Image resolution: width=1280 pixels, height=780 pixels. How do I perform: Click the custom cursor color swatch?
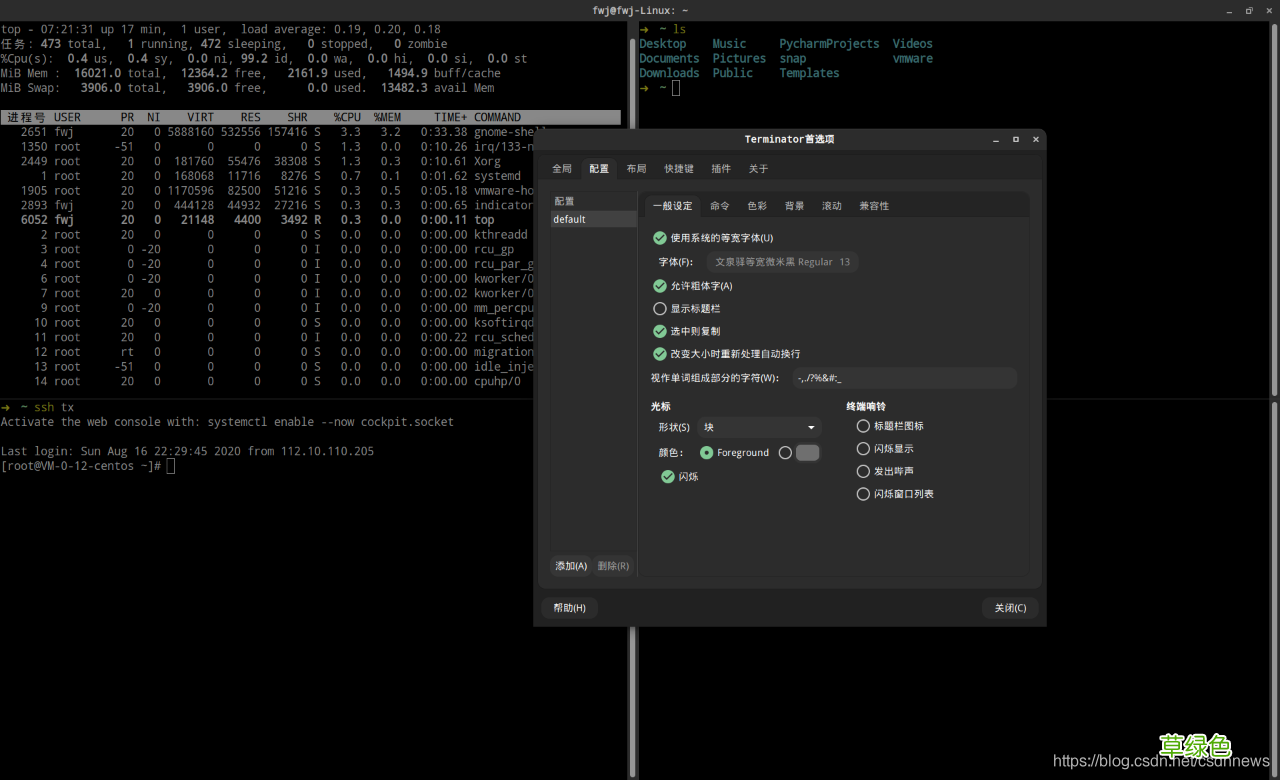click(x=807, y=453)
